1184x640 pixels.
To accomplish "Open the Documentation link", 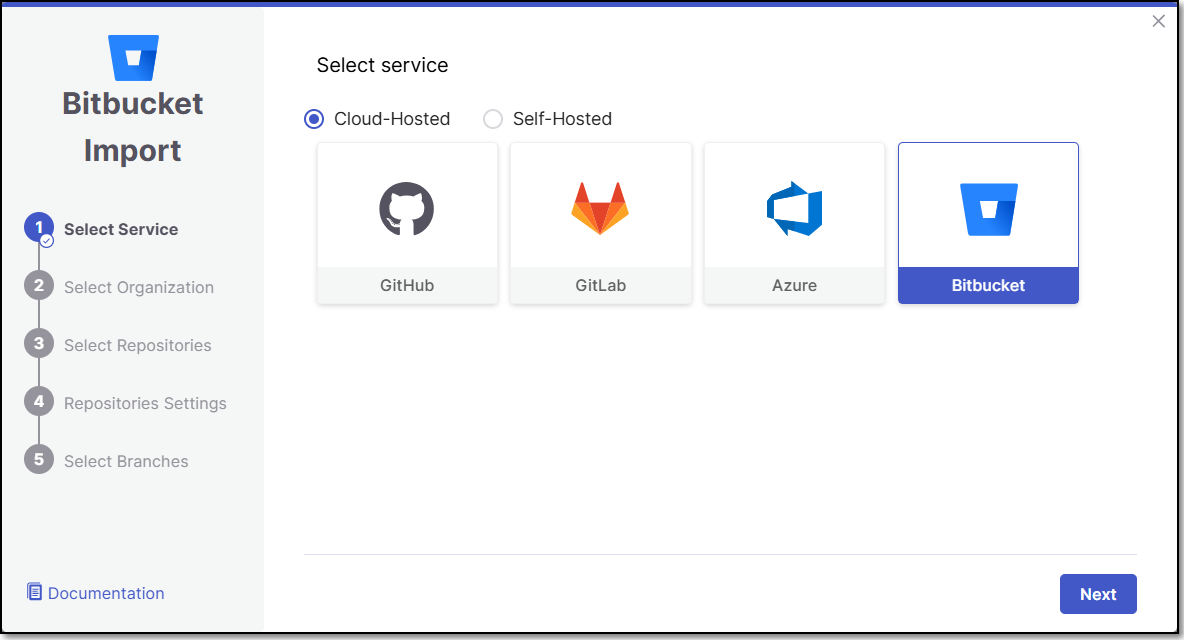I will coord(106,593).
